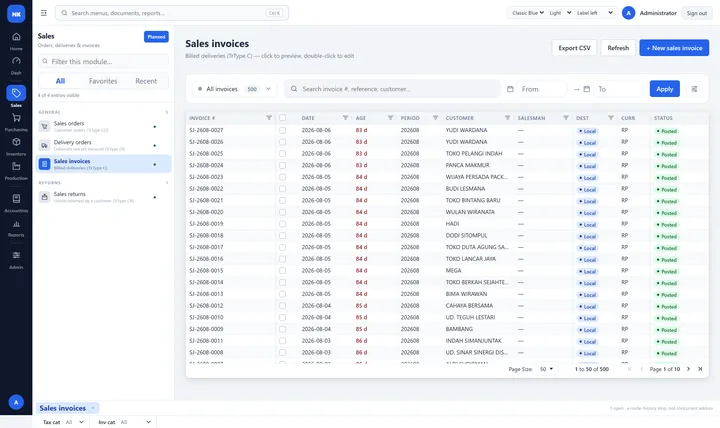
Task: Switch to the Favorites tab
Action: click(x=103, y=81)
